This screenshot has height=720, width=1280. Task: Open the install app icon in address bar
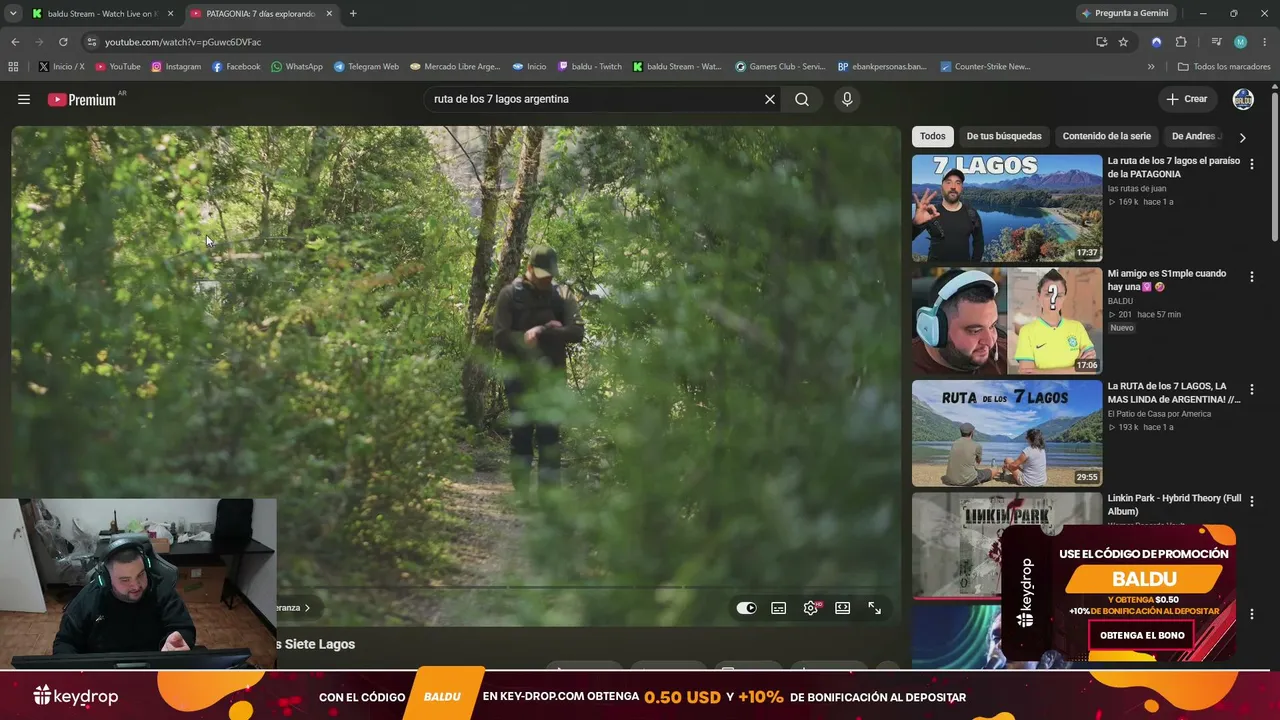tap(1101, 42)
